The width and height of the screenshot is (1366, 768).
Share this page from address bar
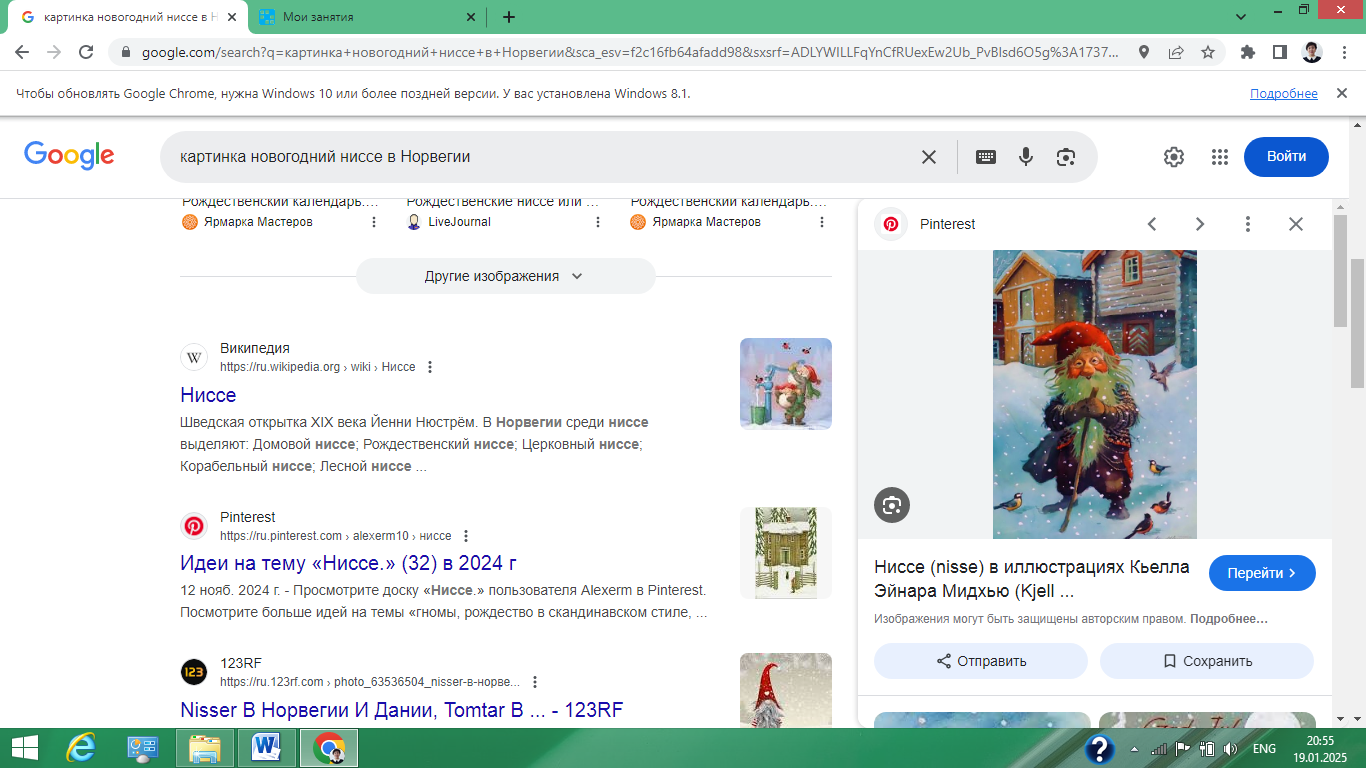pyautogui.click(x=1176, y=52)
